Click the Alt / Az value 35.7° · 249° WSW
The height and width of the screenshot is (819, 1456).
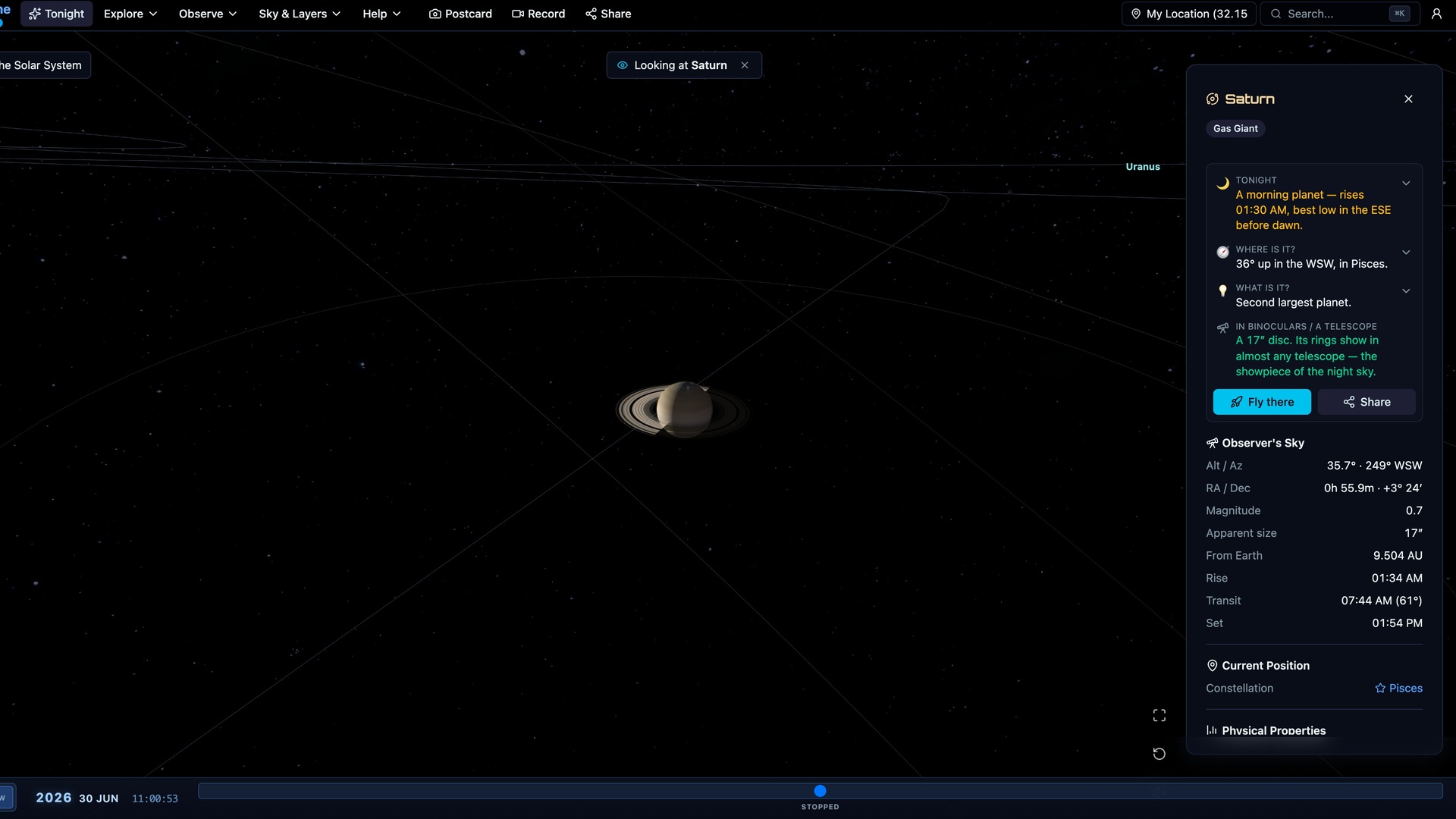coord(1374,466)
